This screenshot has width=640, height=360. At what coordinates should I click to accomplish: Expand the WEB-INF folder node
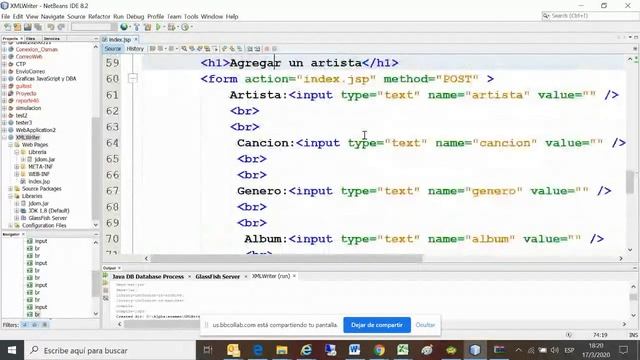[17, 174]
